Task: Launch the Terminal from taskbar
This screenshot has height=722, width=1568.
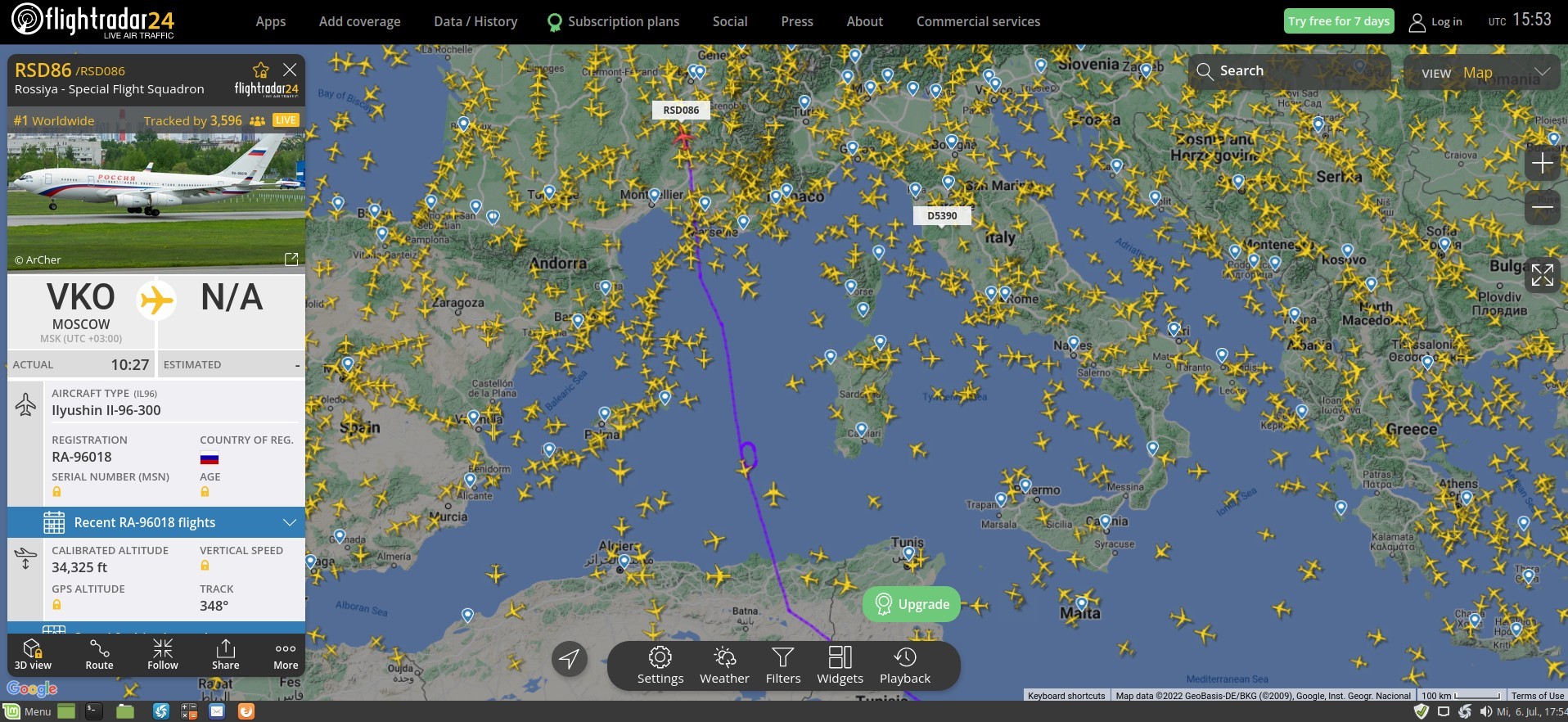Action: coord(94,711)
